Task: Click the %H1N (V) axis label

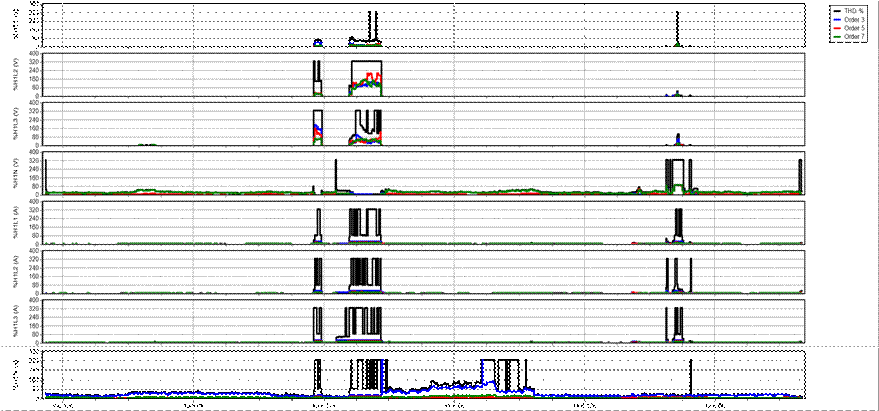Action: click(17, 173)
